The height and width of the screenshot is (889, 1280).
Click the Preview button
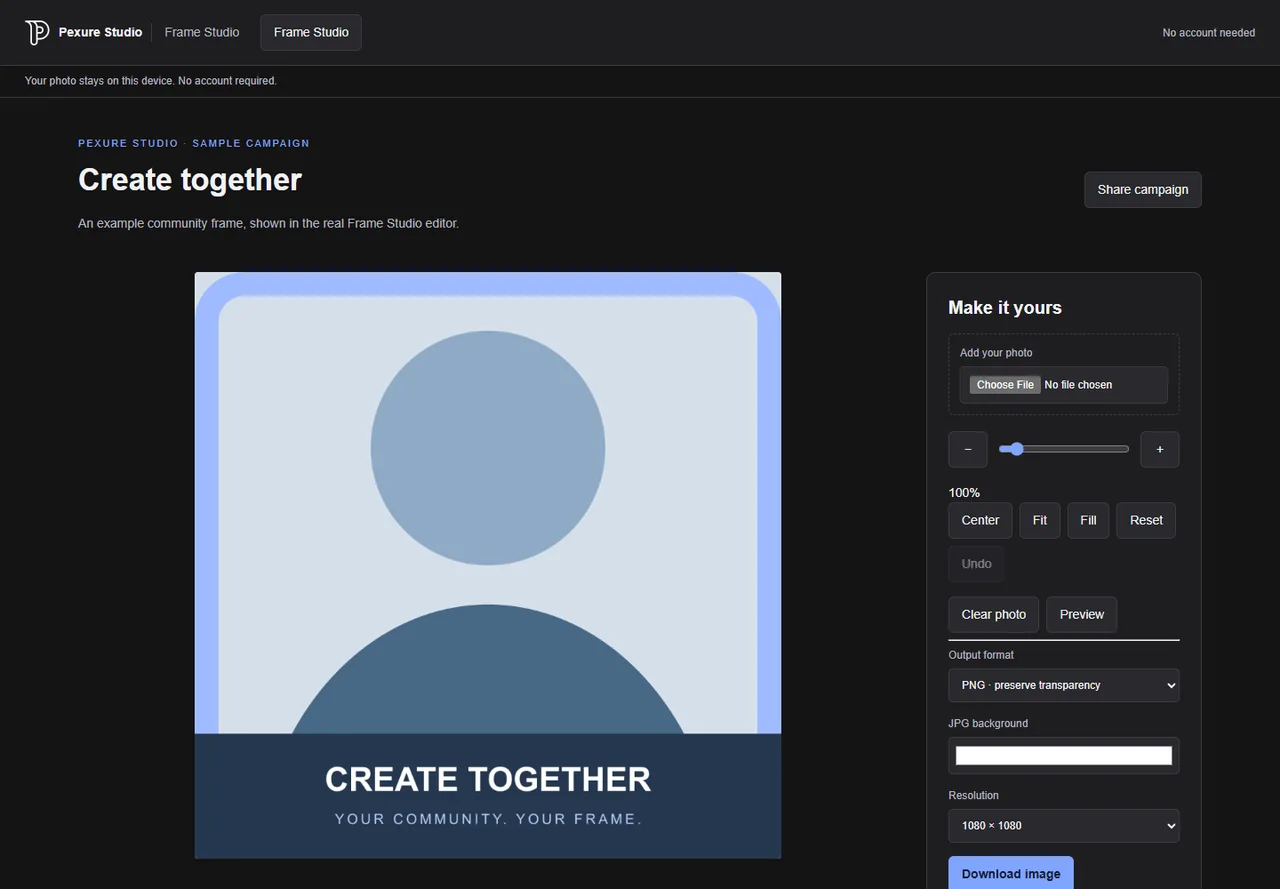pyautogui.click(x=1082, y=615)
